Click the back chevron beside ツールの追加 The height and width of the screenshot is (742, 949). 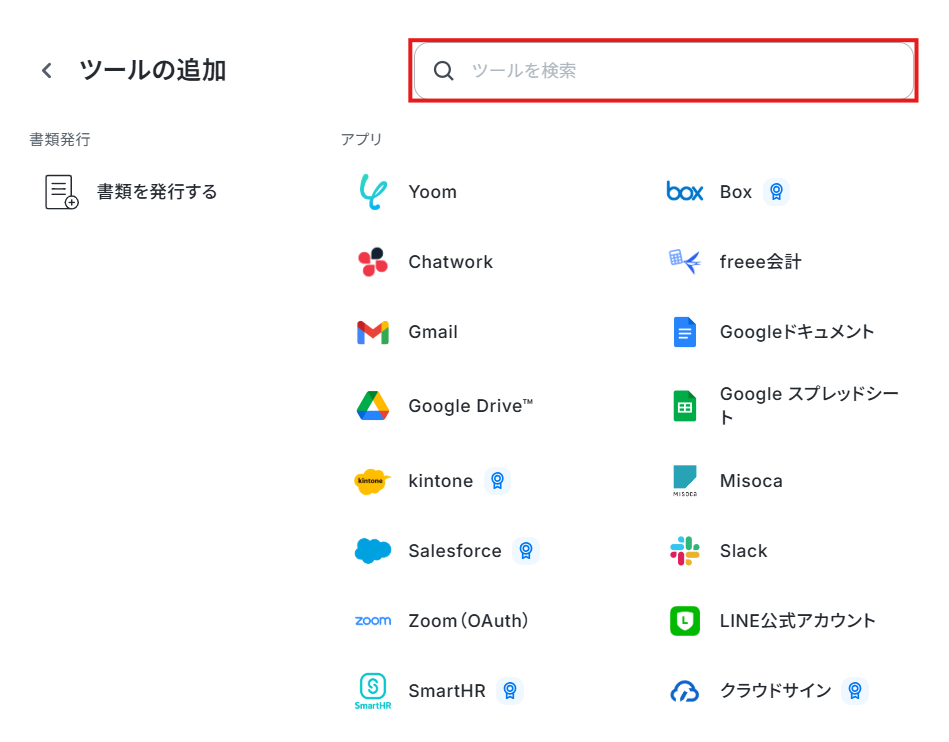tap(47, 71)
